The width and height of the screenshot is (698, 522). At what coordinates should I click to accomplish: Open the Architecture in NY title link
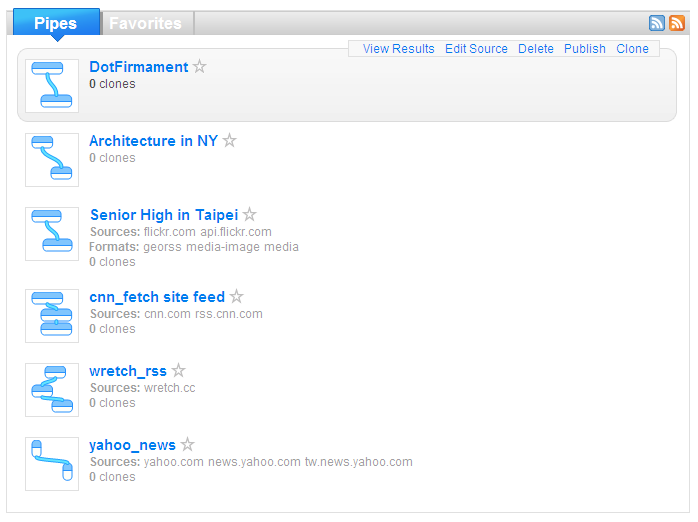154,141
